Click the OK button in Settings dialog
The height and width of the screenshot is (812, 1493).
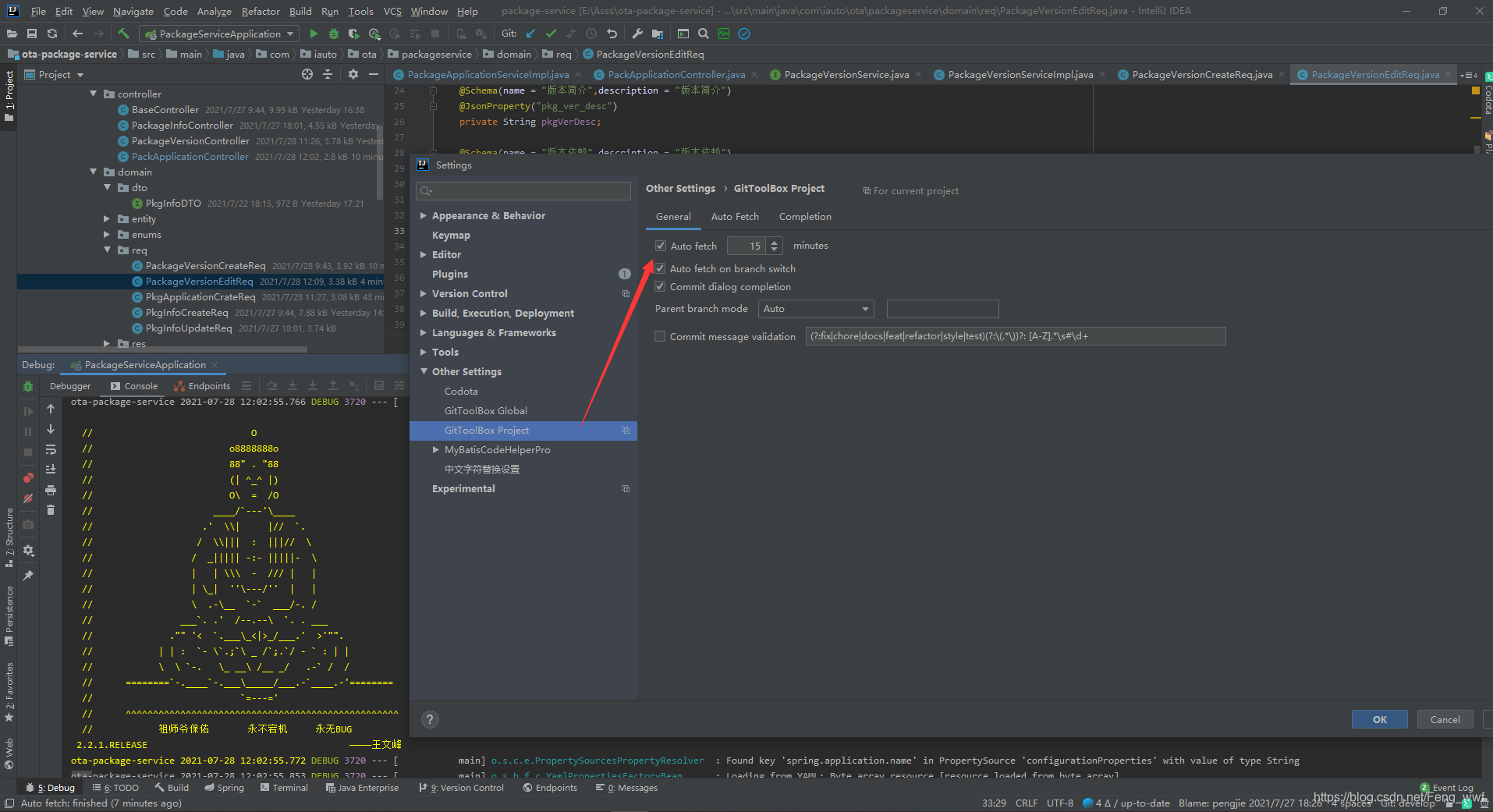point(1378,718)
